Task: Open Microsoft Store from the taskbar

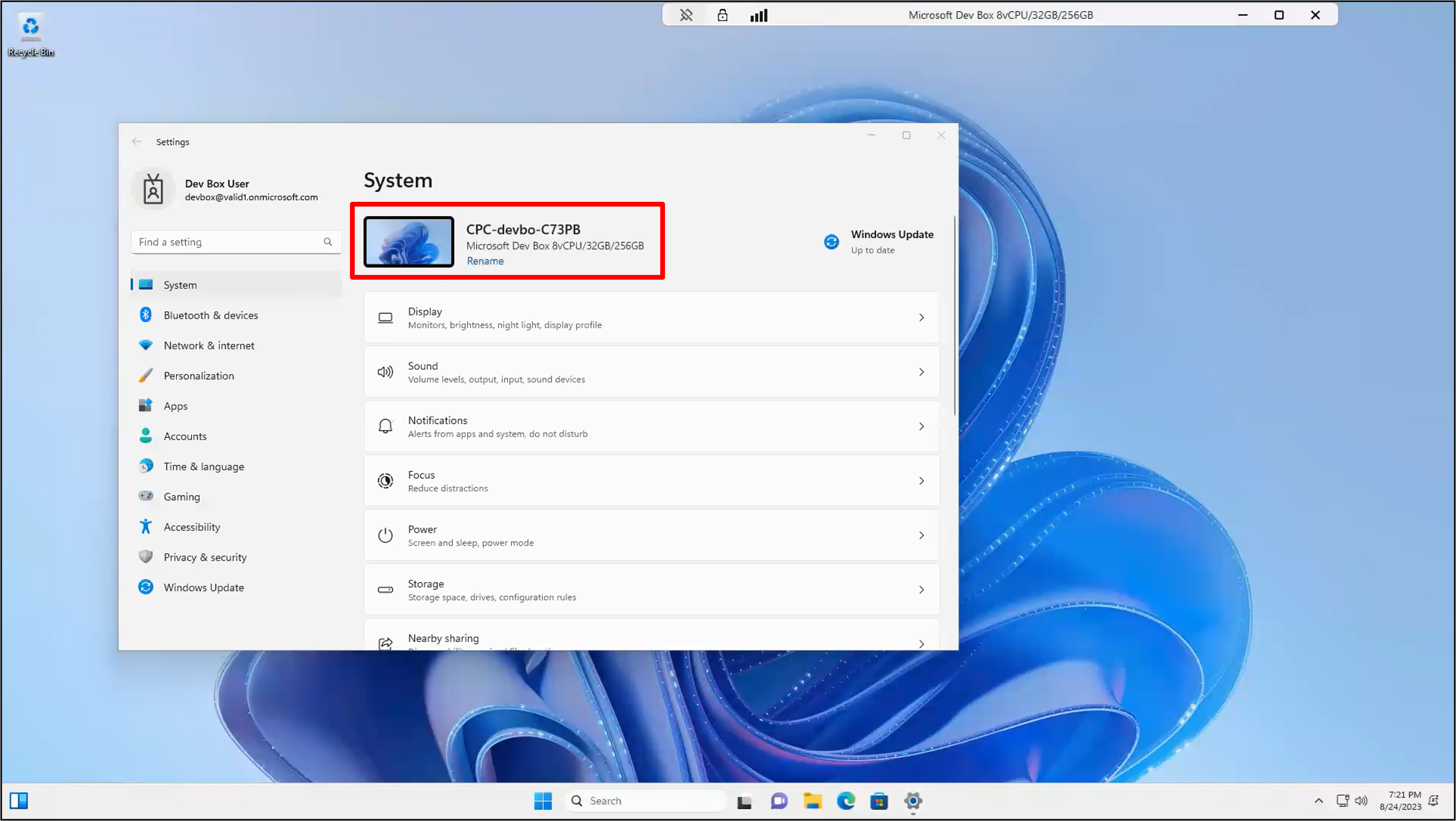Action: pyautogui.click(x=879, y=801)
